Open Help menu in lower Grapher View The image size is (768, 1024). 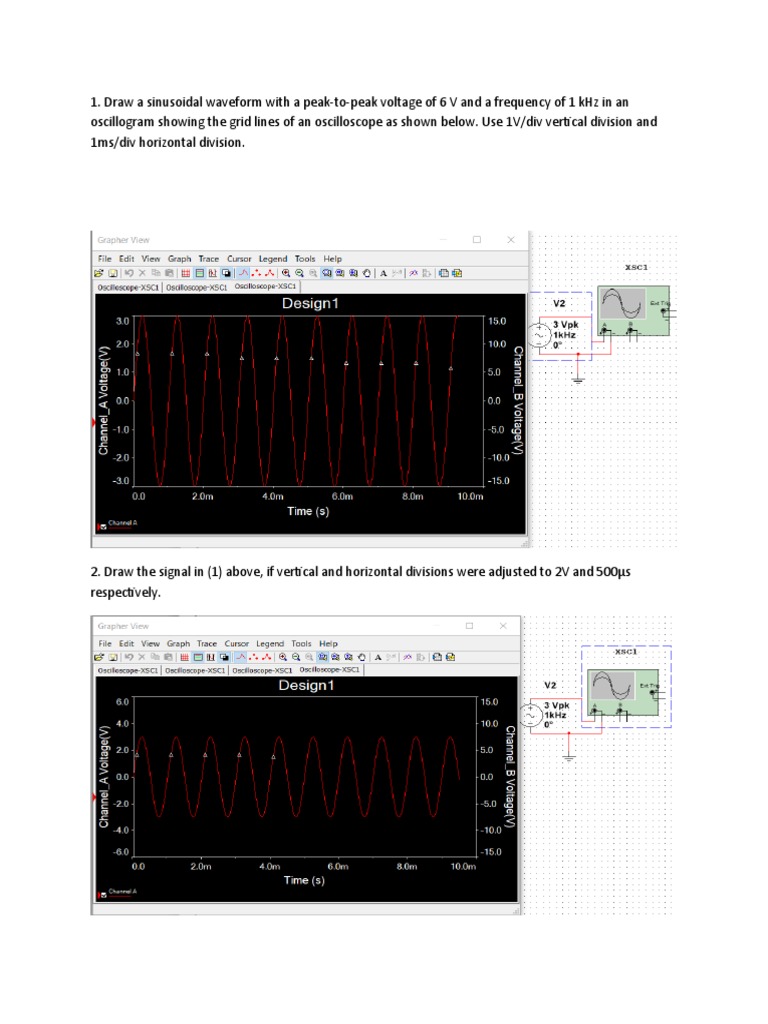click(x=328, y=643)
